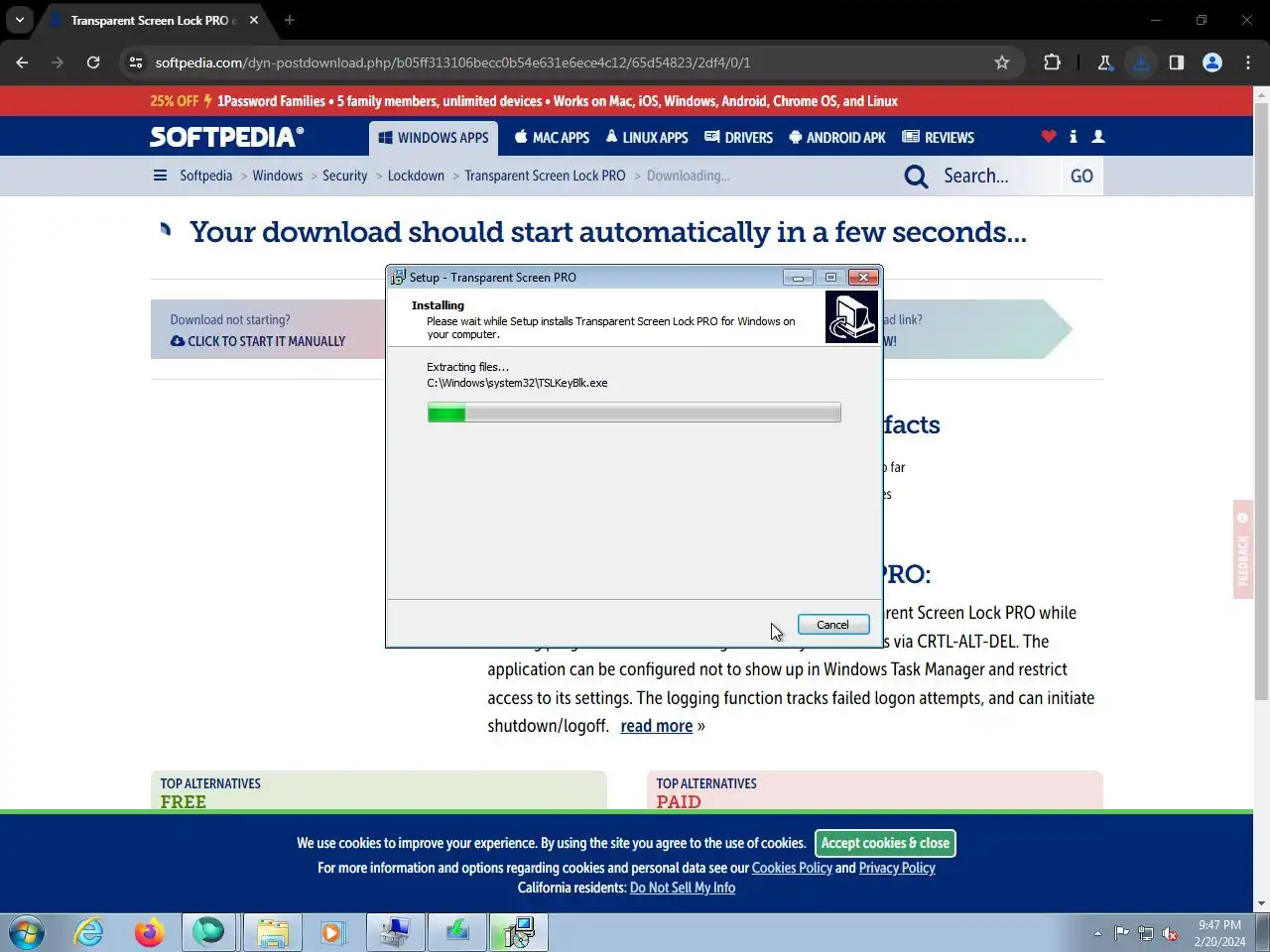This screenshot has width=1270, height=952.
Task: Click the 1Password Families promo banner
Action: [524, 101]
